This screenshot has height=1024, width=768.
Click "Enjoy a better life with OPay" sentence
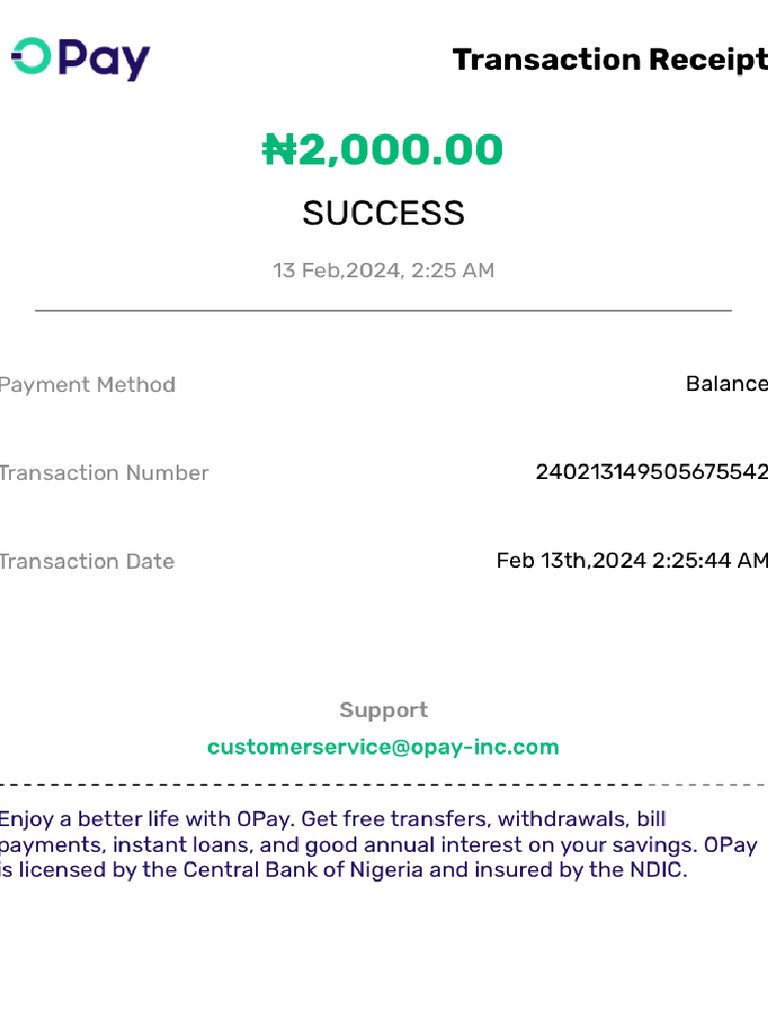[x=148, y=820]
